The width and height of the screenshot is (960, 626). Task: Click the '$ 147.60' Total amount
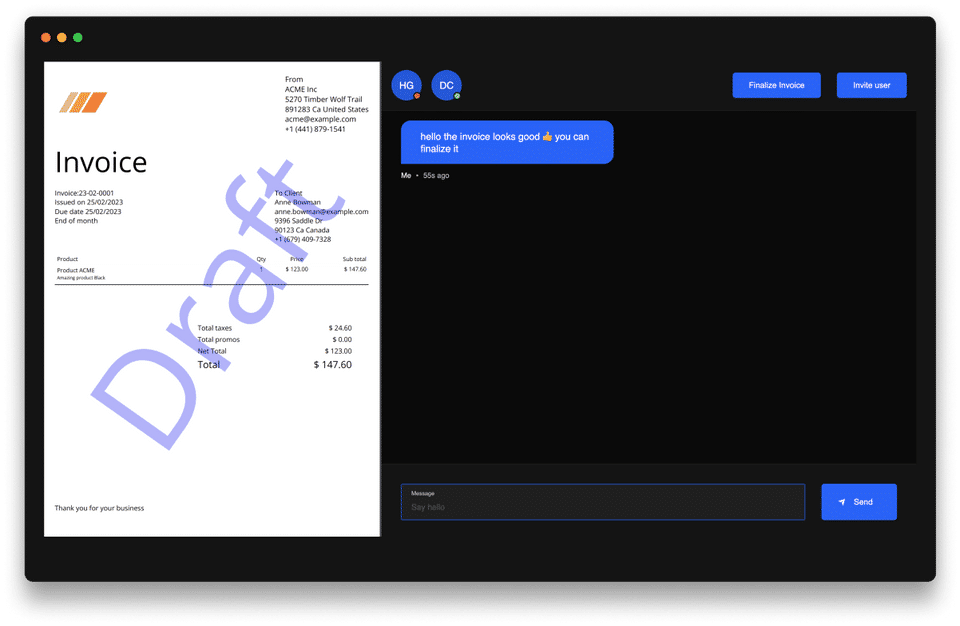point(332,364)
